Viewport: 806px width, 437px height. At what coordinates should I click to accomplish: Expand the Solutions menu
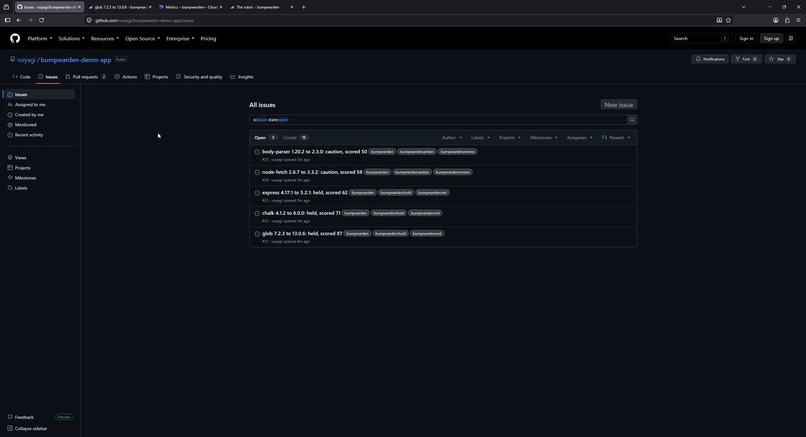click(x=71, y=39)
